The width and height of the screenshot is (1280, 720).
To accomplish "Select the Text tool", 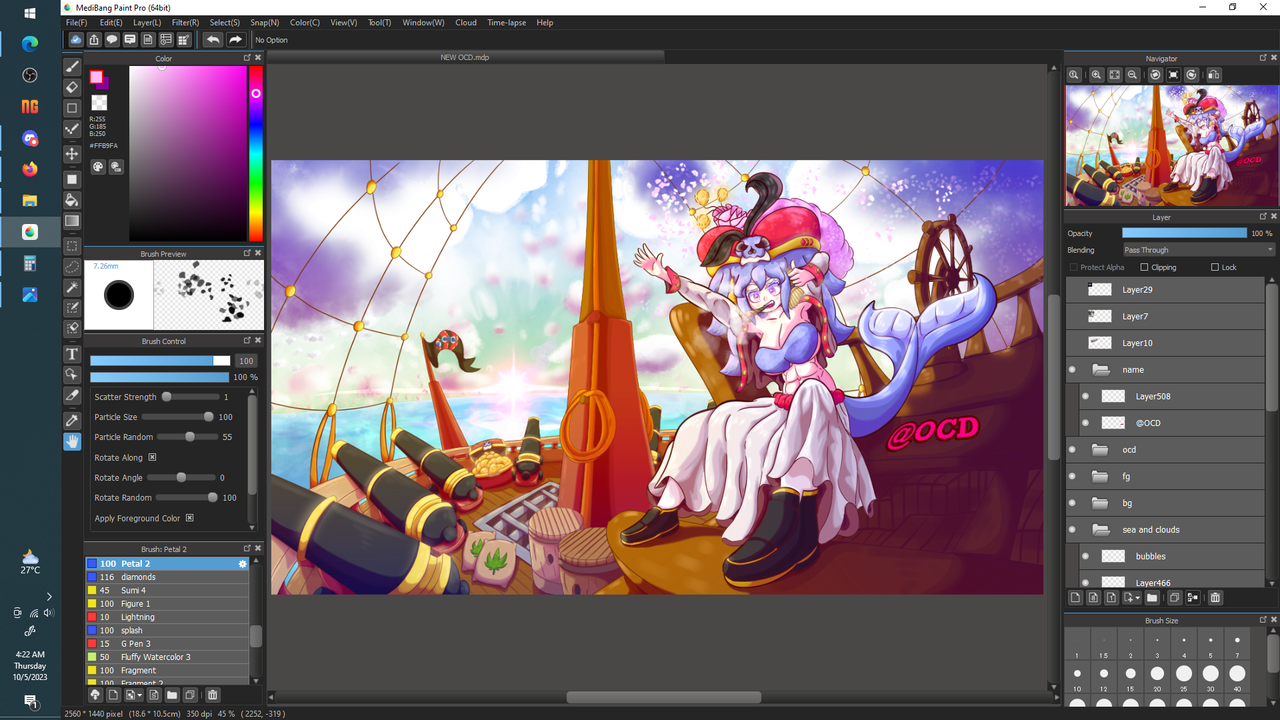I will point(72,354).
